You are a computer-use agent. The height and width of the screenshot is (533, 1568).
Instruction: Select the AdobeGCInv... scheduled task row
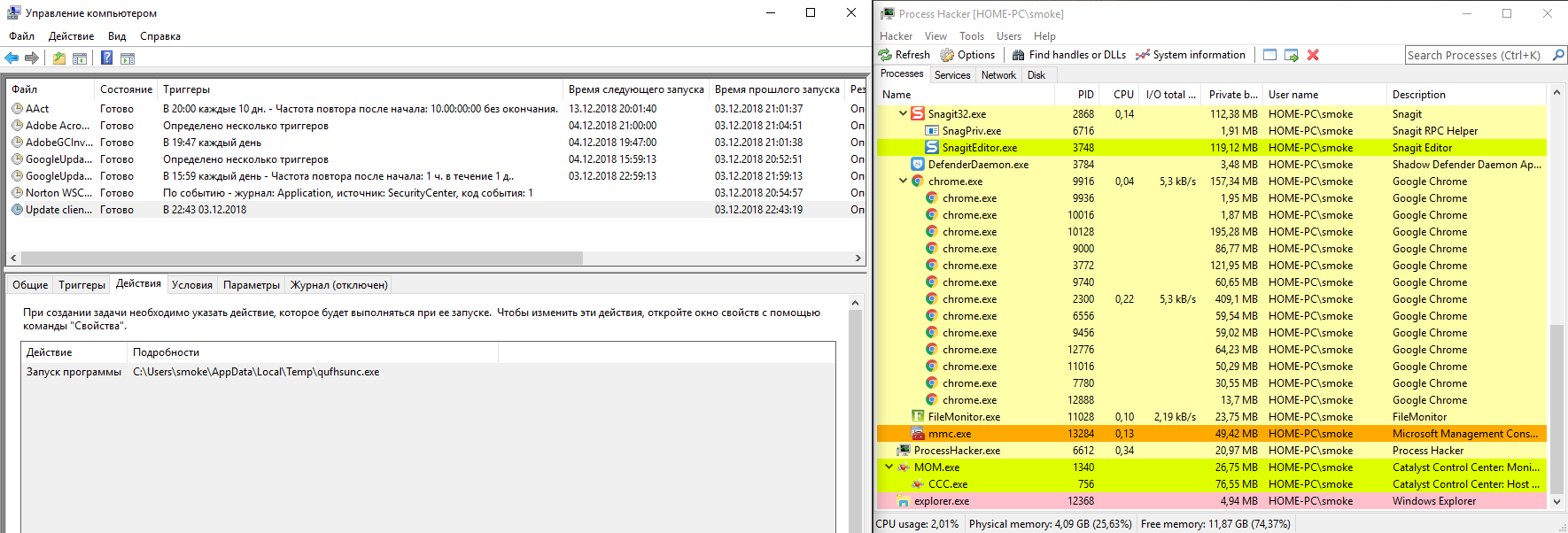click(436, 143)
